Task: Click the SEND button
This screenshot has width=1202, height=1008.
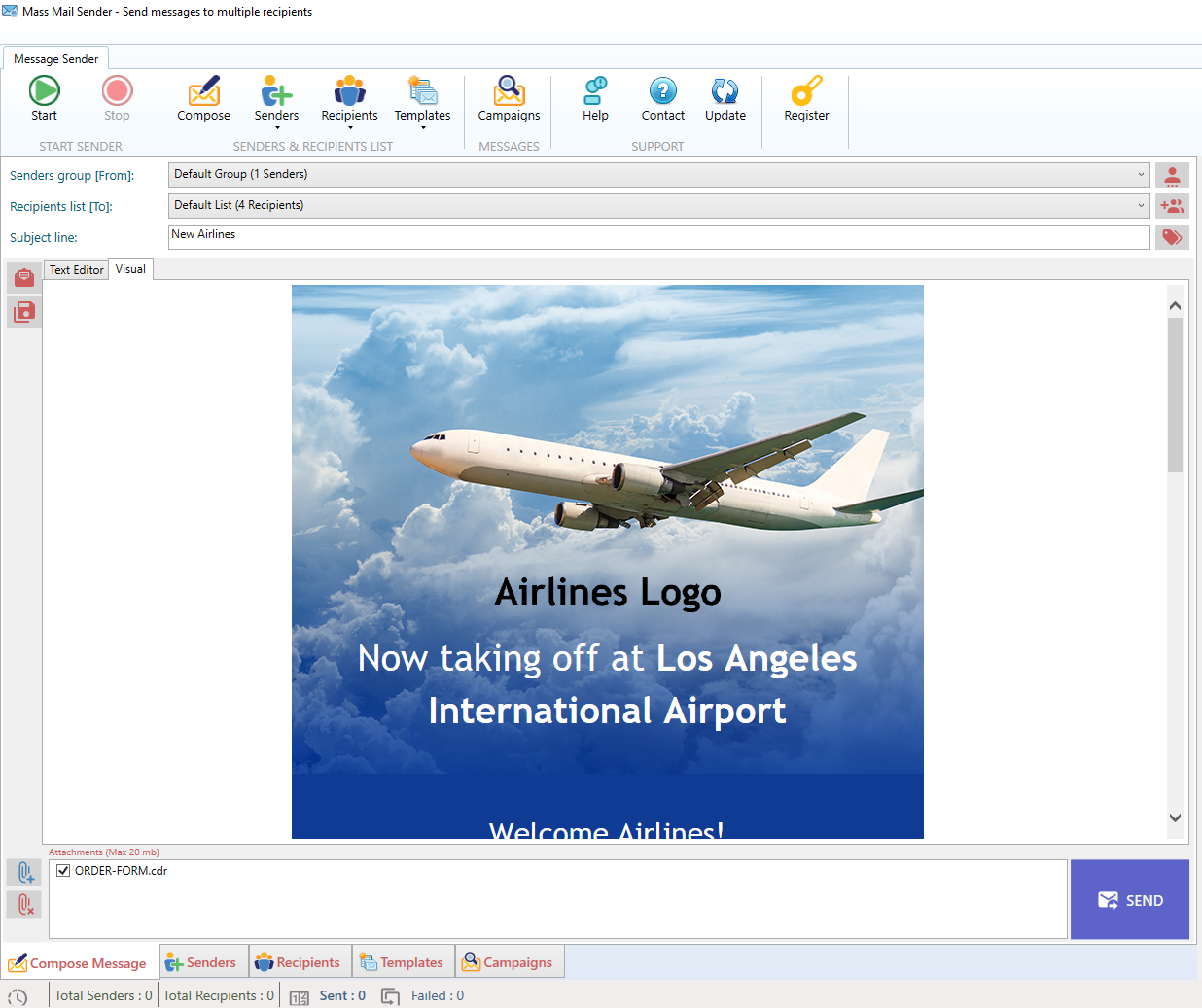Action: tap(1130, 899)
